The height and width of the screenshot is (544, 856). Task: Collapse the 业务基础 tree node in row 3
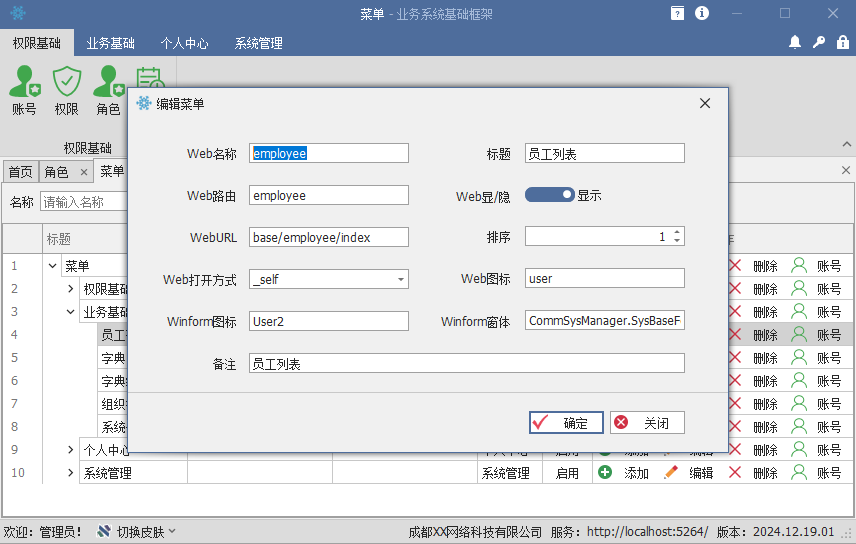click(70, 312)
